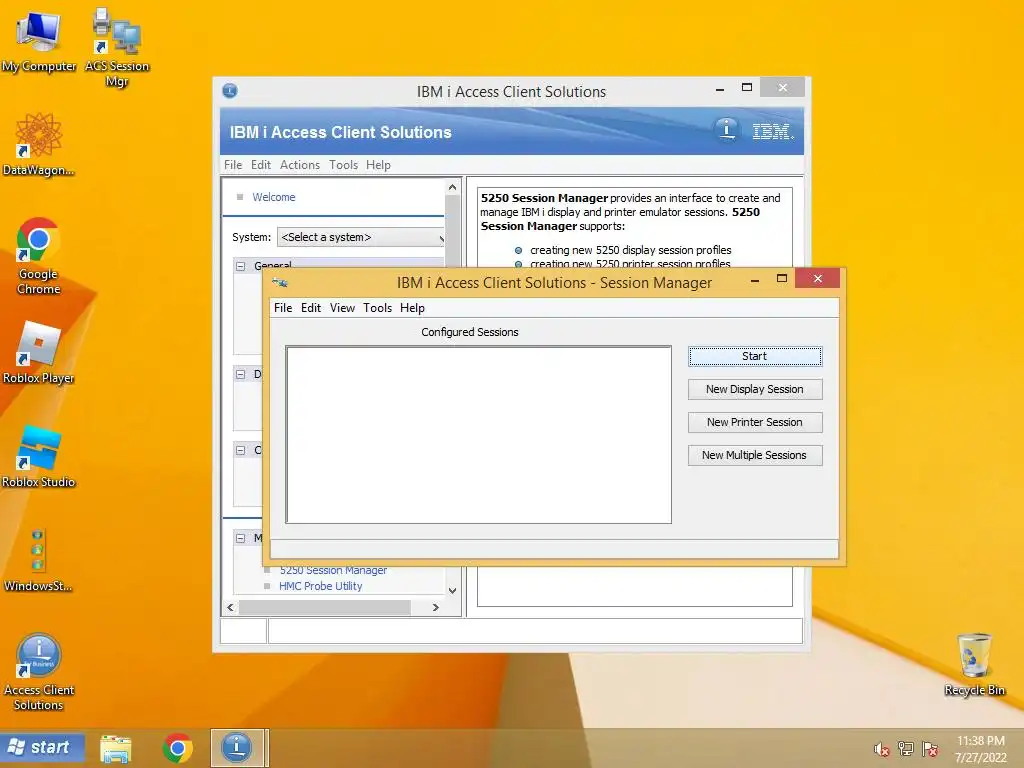Open Roblox Player desktop shortcut
This screenshot has width=1024, height=768.
[x=39, y=353]
